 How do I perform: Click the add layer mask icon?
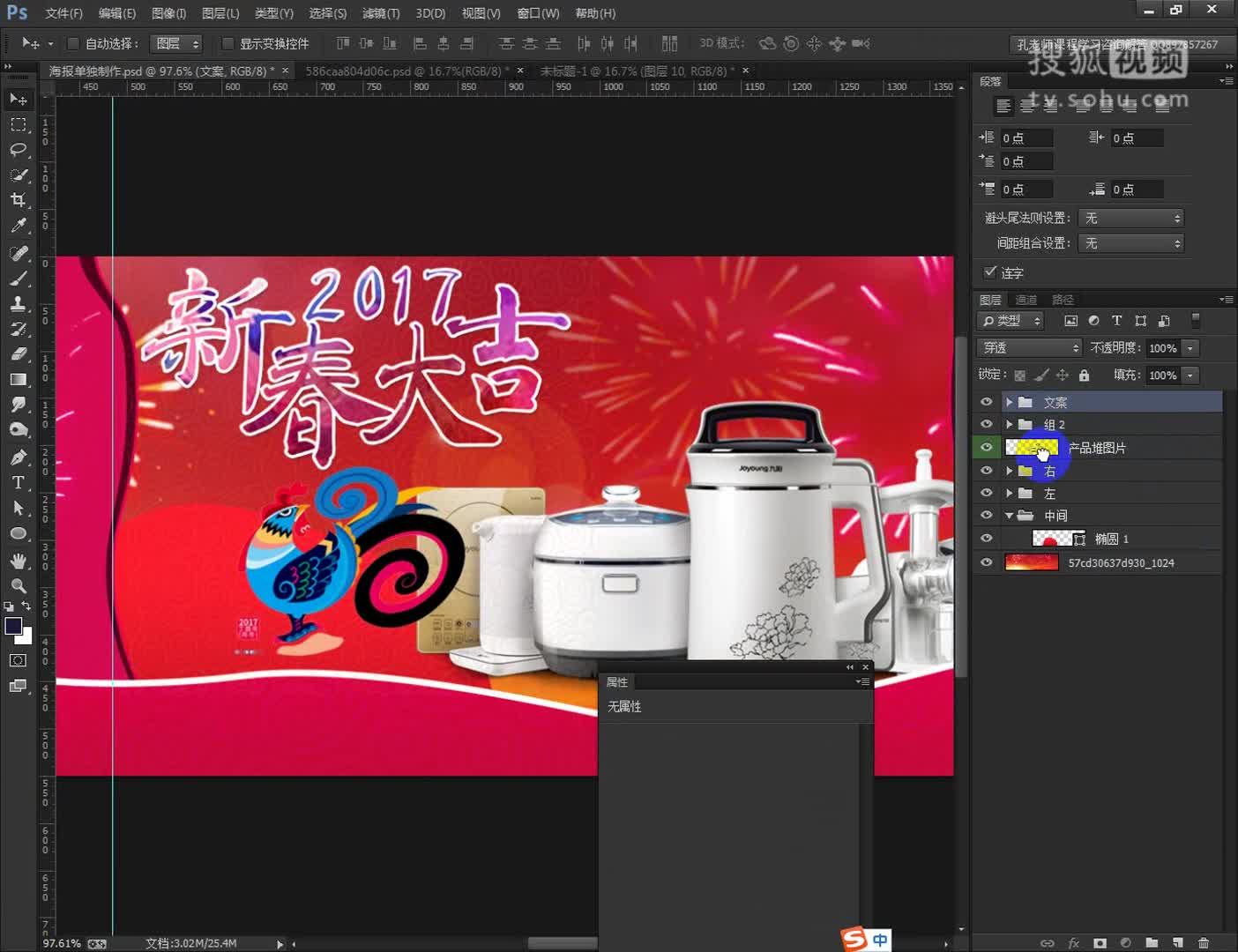[1100, 942]
